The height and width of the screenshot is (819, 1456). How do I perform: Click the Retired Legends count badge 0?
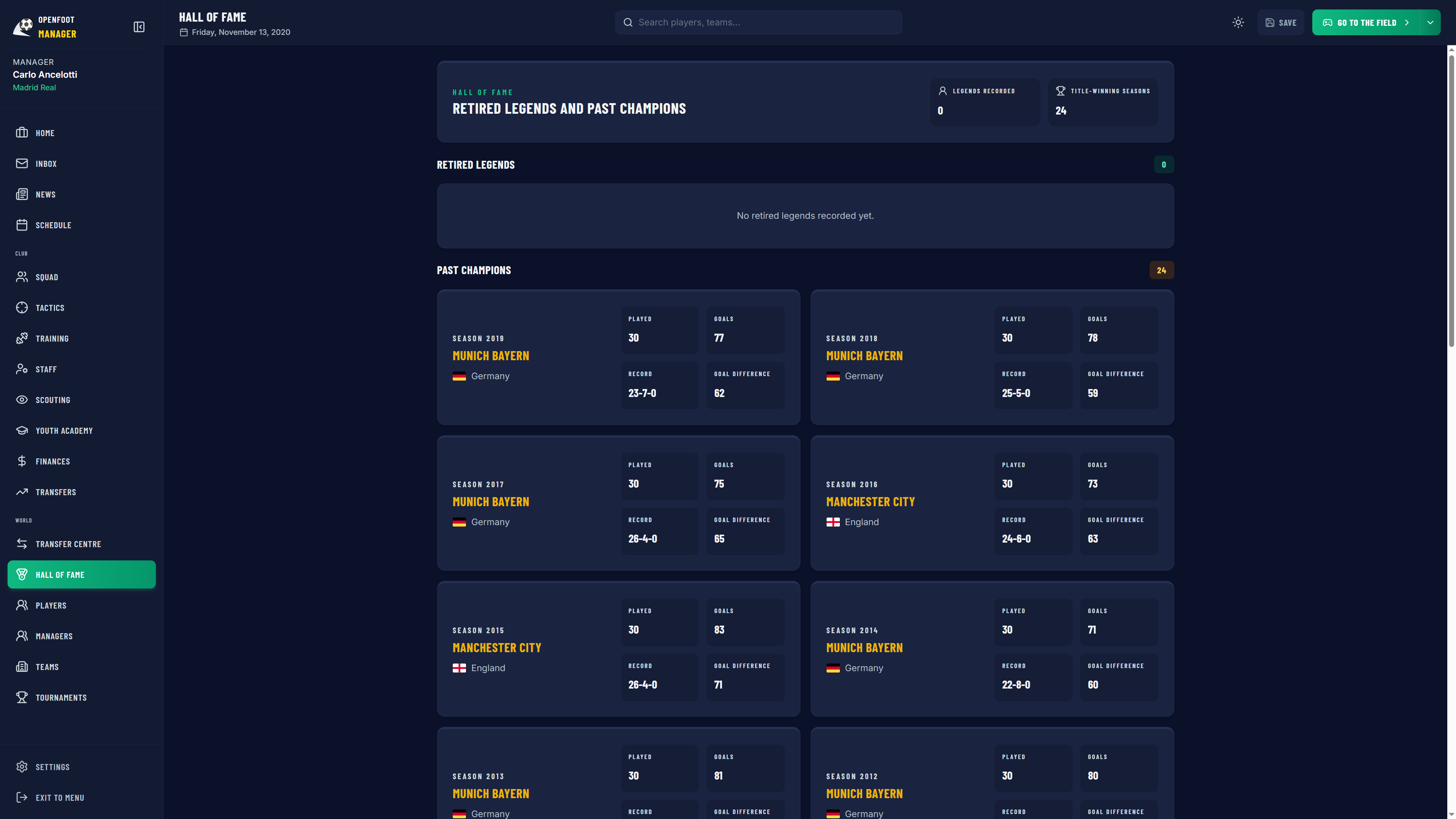tap(1164, 165)
